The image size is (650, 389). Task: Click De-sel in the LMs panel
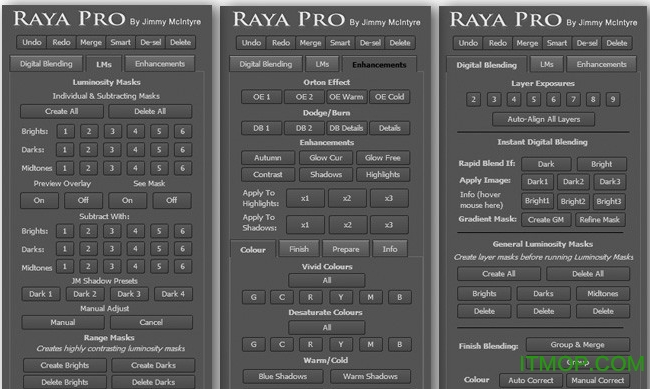pyautogui.click(x=150, y=42)
